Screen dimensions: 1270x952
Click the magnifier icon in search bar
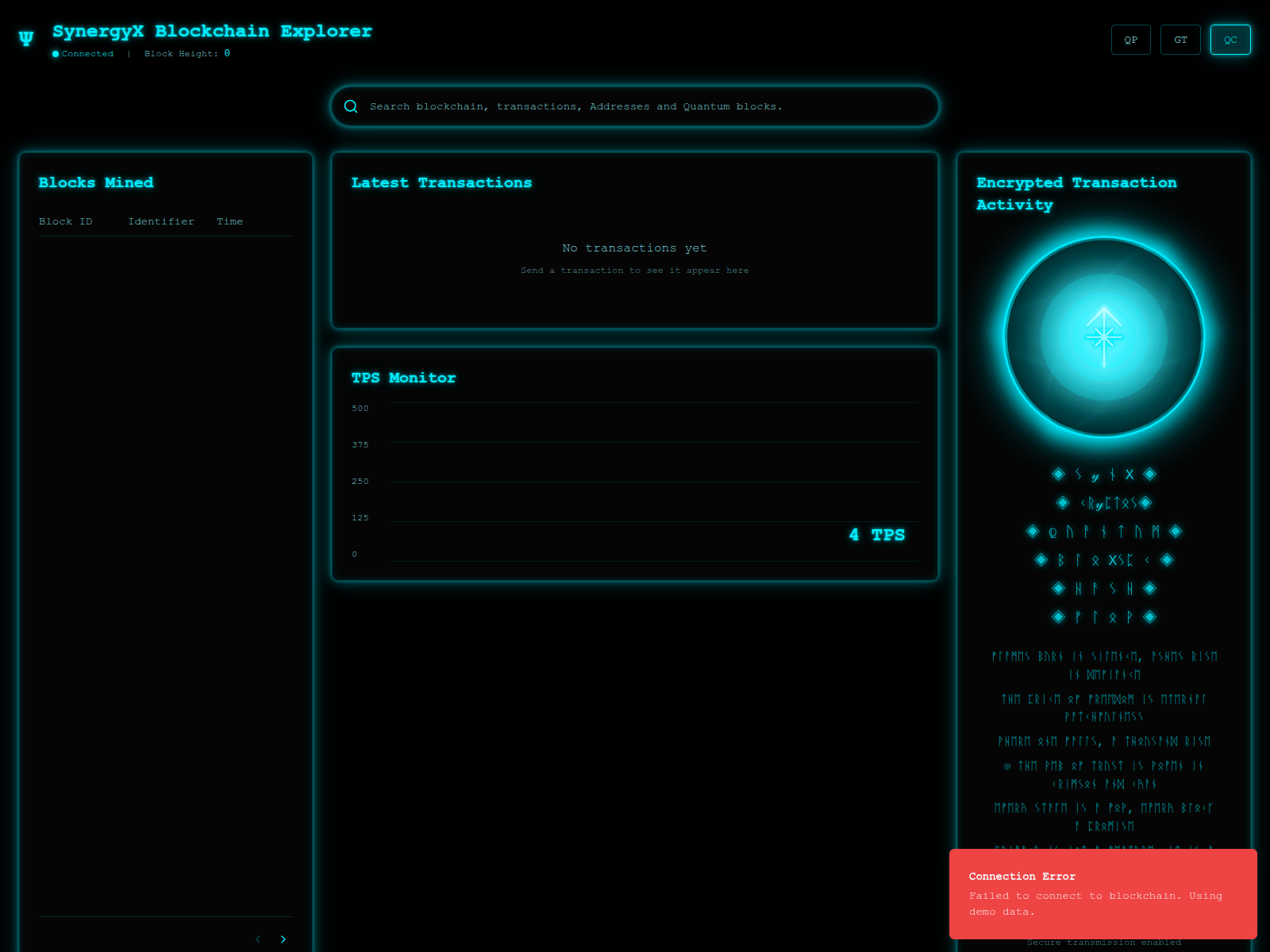tap(351, 106)
